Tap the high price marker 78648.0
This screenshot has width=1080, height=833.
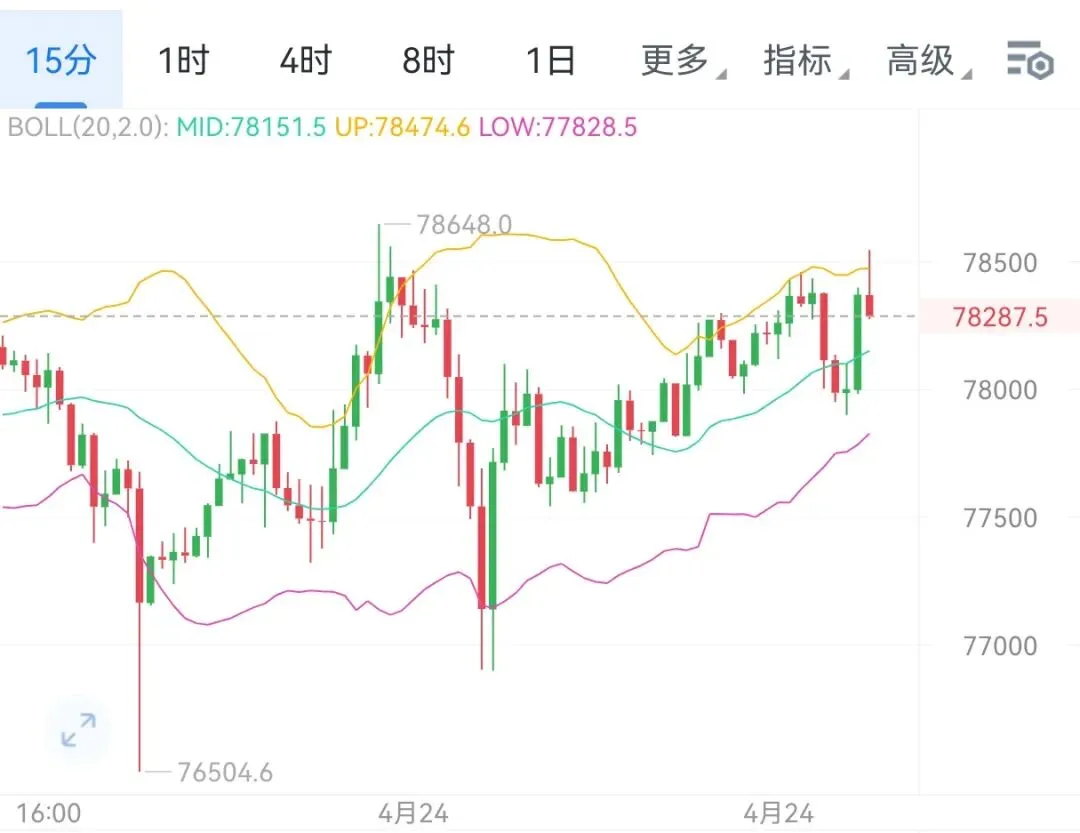pos(464,224)
